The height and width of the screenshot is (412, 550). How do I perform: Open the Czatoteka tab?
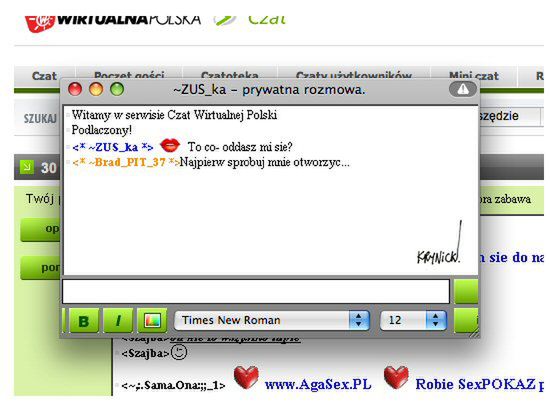coord(230,76)
